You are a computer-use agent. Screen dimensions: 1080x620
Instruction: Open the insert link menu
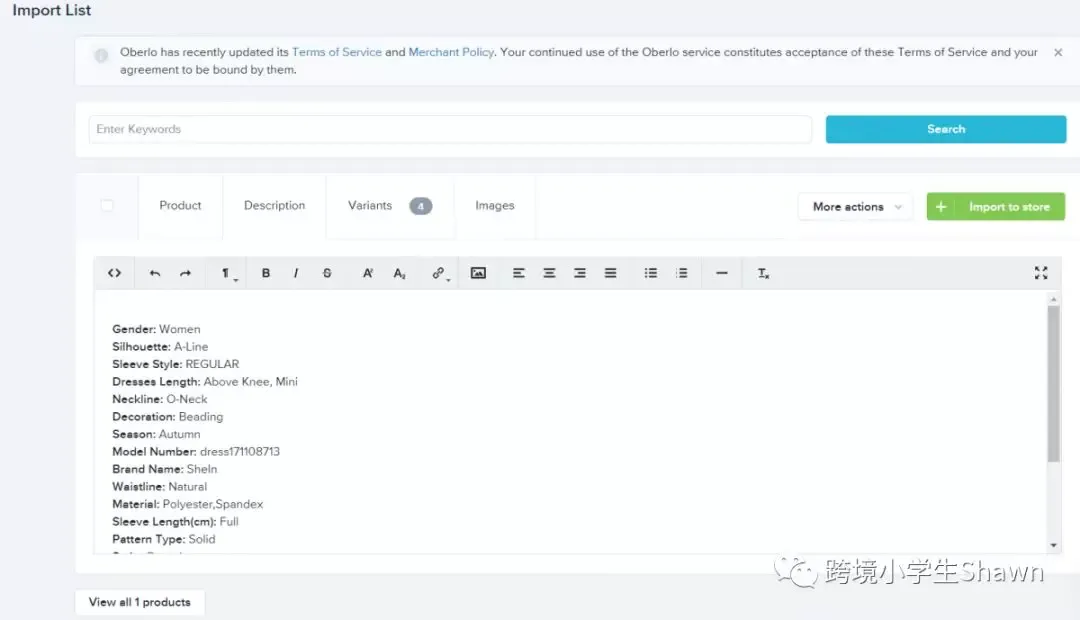pos(439,273)
